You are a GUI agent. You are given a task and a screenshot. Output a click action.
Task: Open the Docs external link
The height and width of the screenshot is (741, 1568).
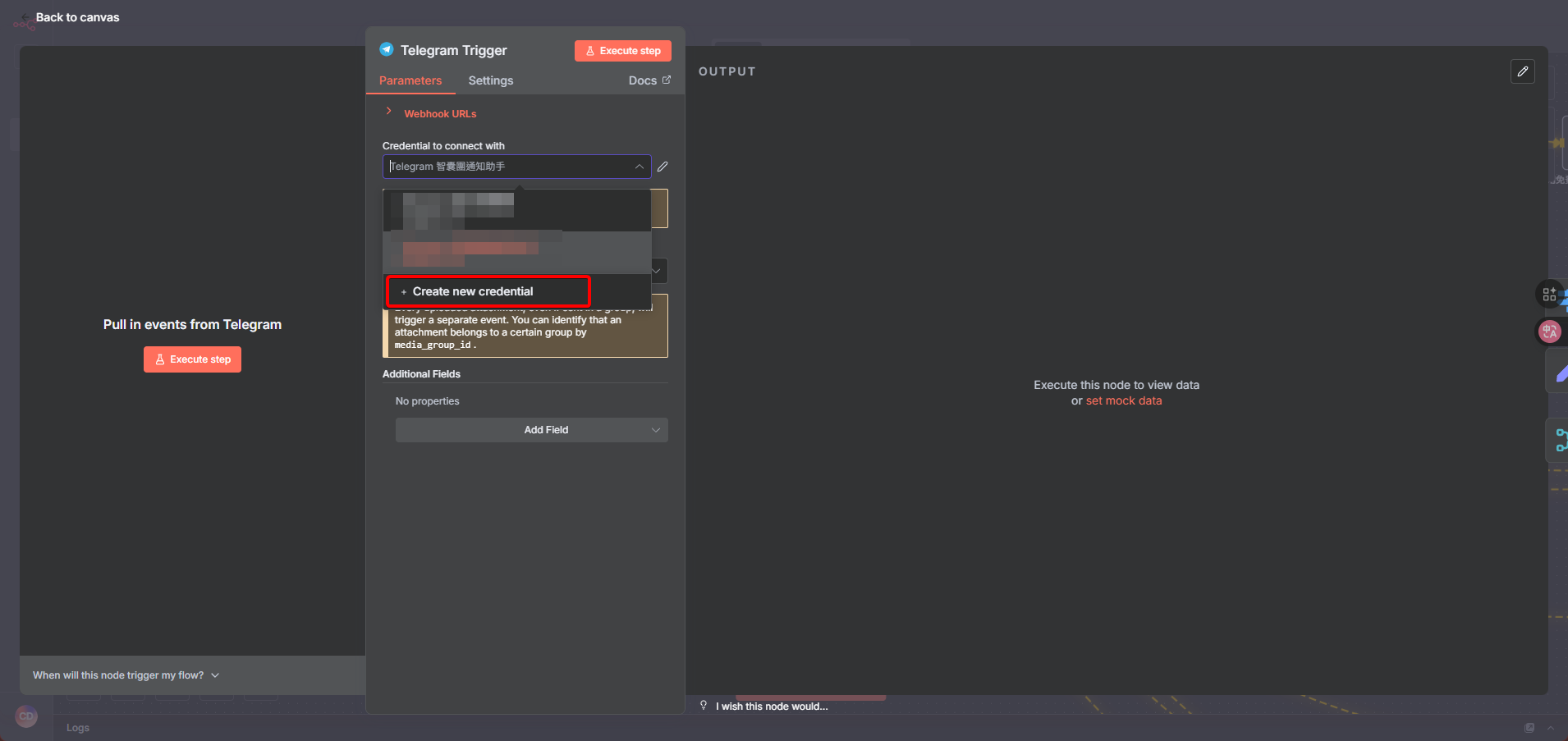[x=649, y=80]
